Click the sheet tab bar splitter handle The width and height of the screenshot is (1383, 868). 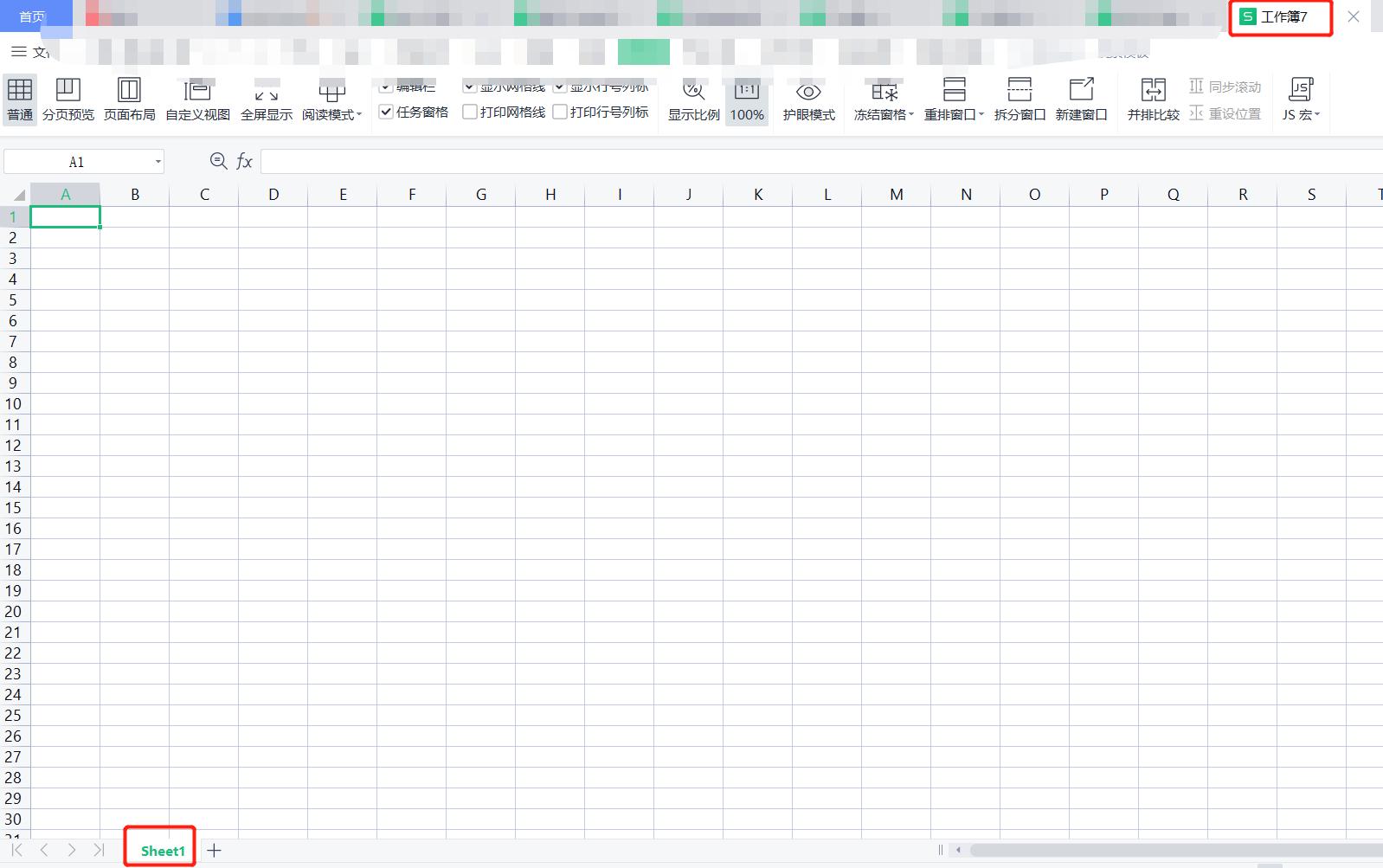tap(941, 850)
